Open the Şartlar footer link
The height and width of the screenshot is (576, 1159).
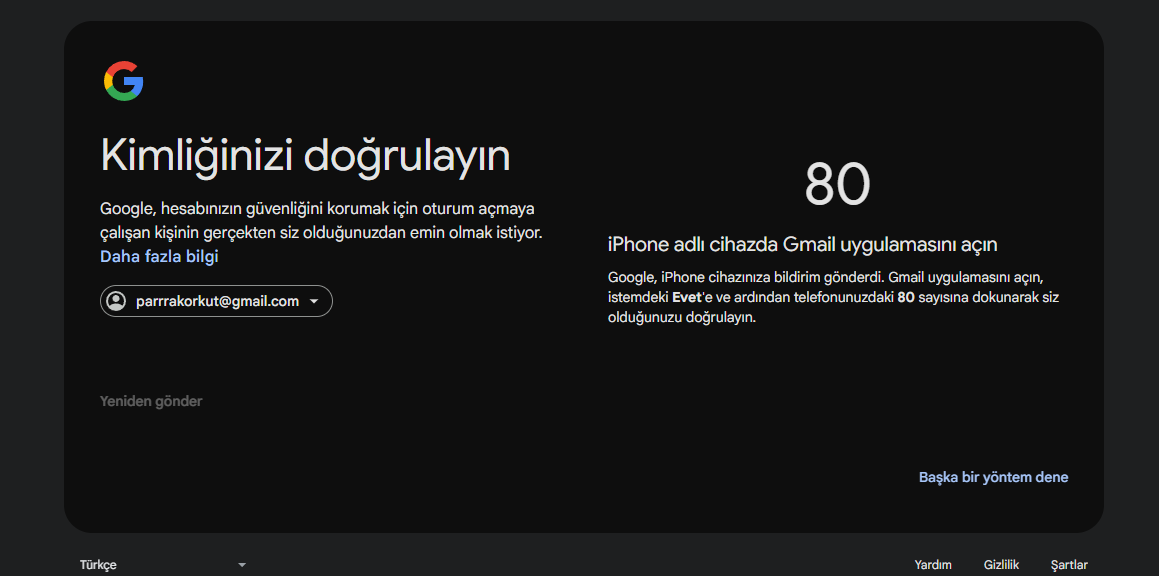tap(1069, 565)
